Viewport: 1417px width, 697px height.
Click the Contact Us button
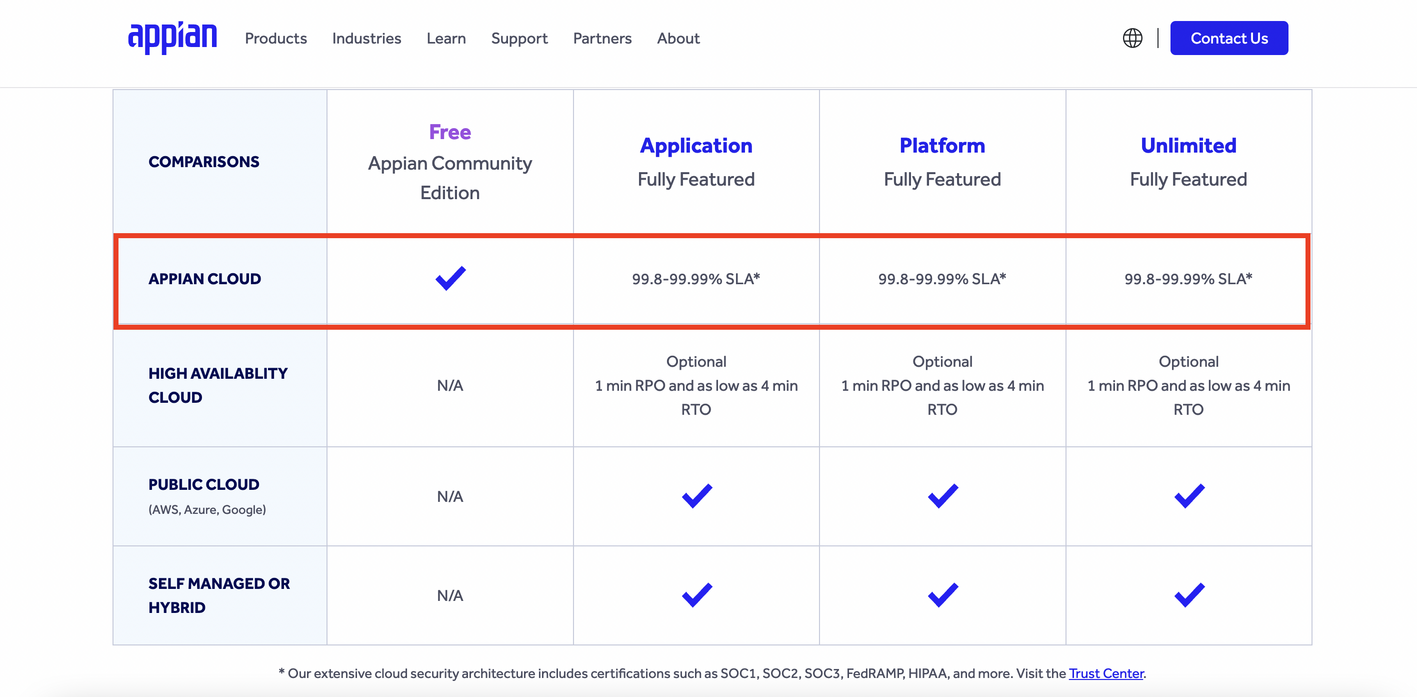(1228, 38)
